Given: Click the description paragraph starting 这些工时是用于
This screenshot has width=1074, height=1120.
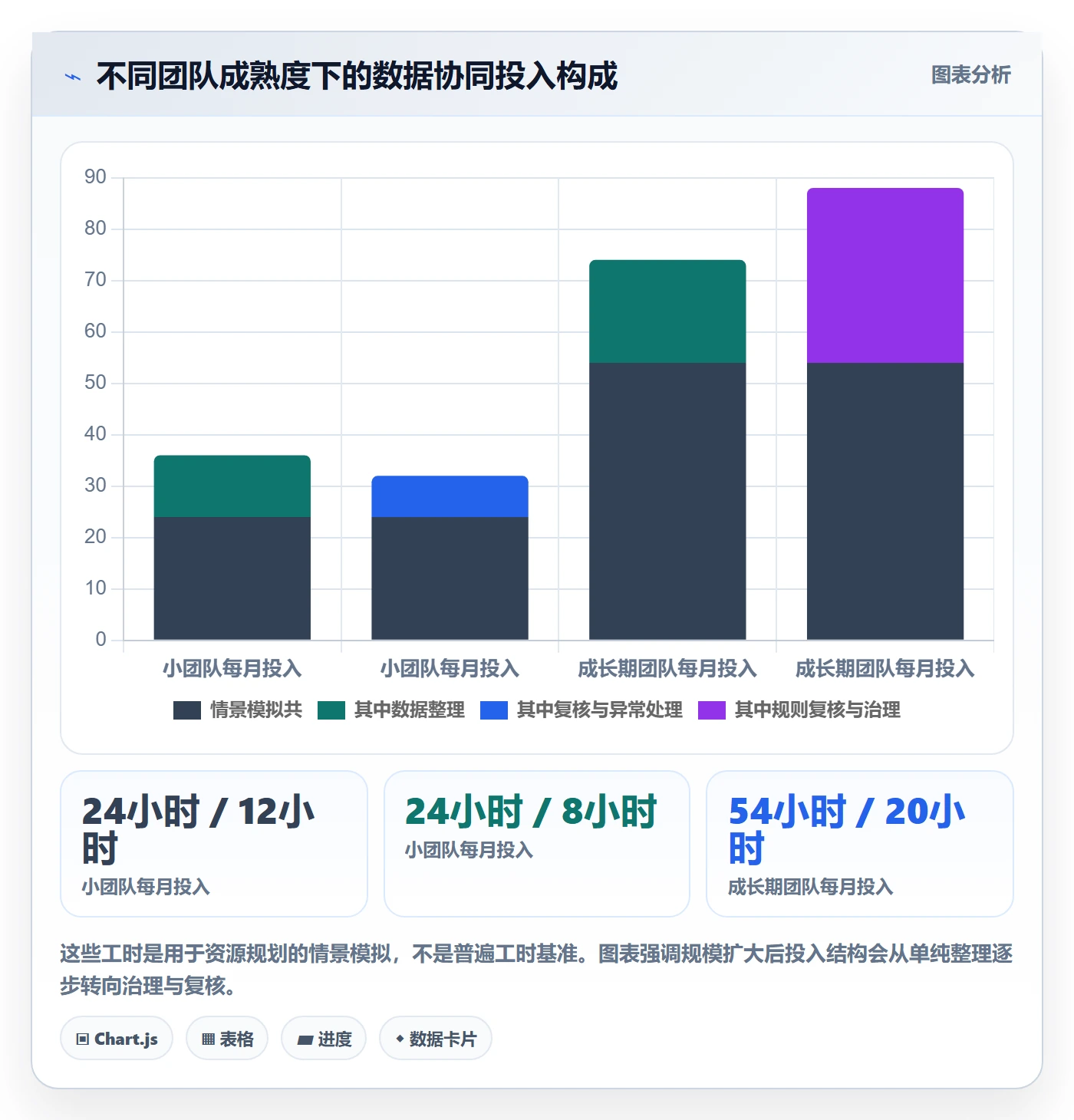Looking at the screenshot, I should [536, 970].
